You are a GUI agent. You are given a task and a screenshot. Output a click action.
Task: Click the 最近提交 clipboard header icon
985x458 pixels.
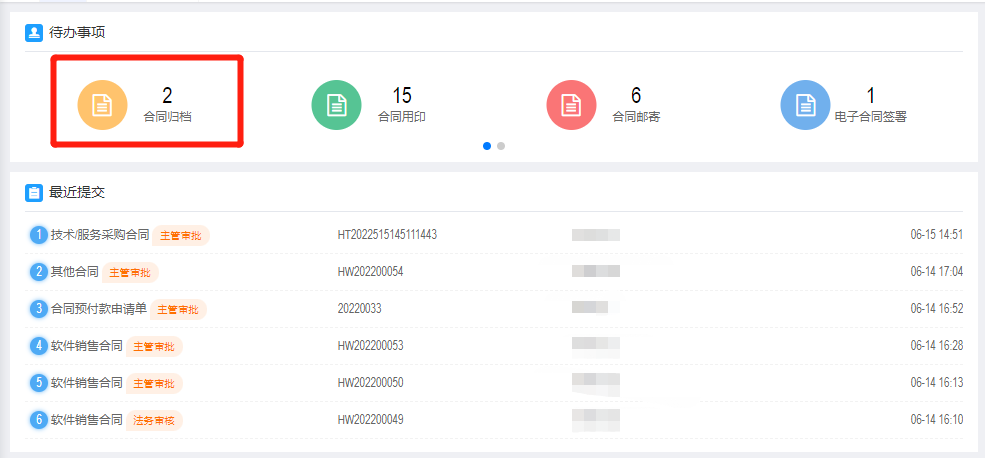(x=33, y=193)
